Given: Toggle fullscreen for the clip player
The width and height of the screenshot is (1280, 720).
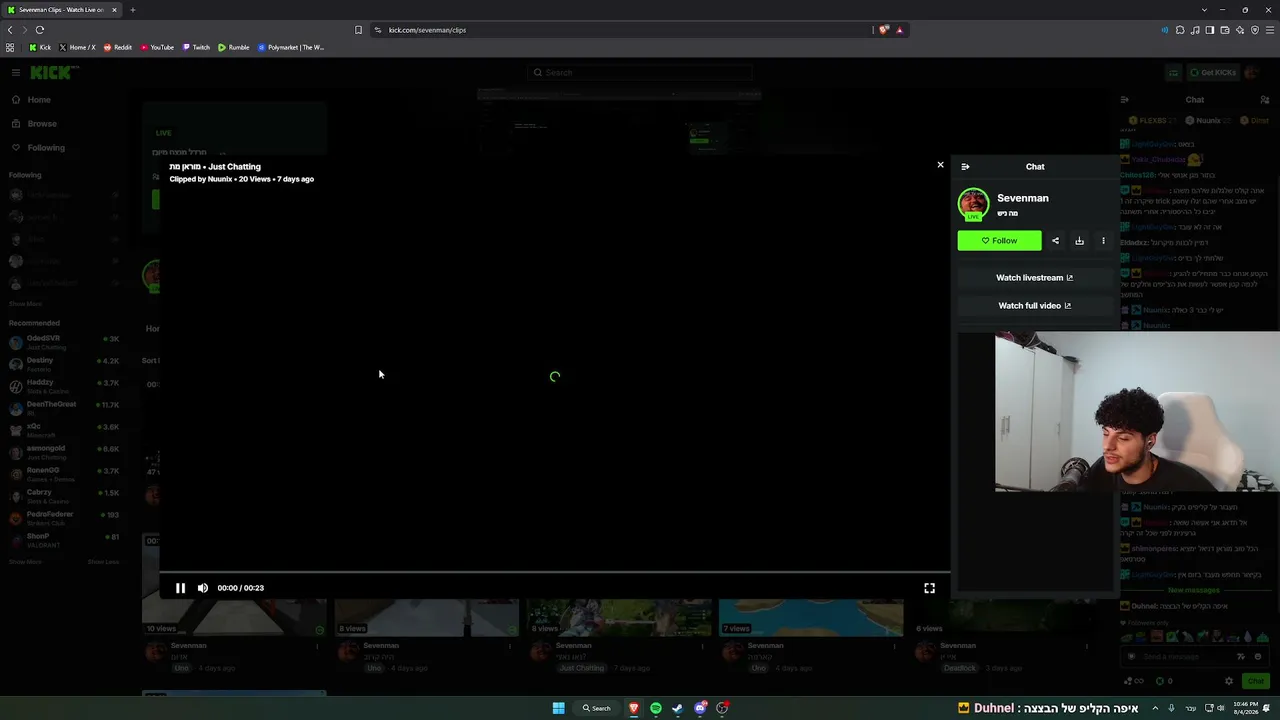Looking at the screenshot, I should (929, 588).
